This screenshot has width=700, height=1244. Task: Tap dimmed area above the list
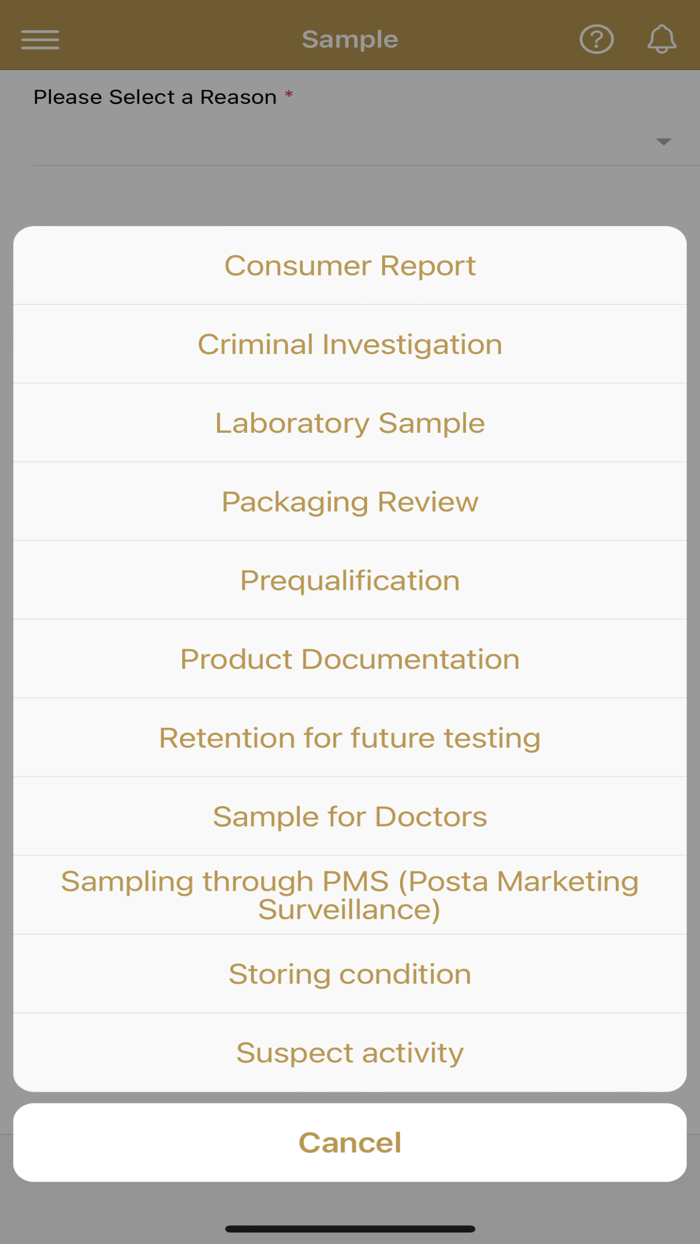point(350,197)
